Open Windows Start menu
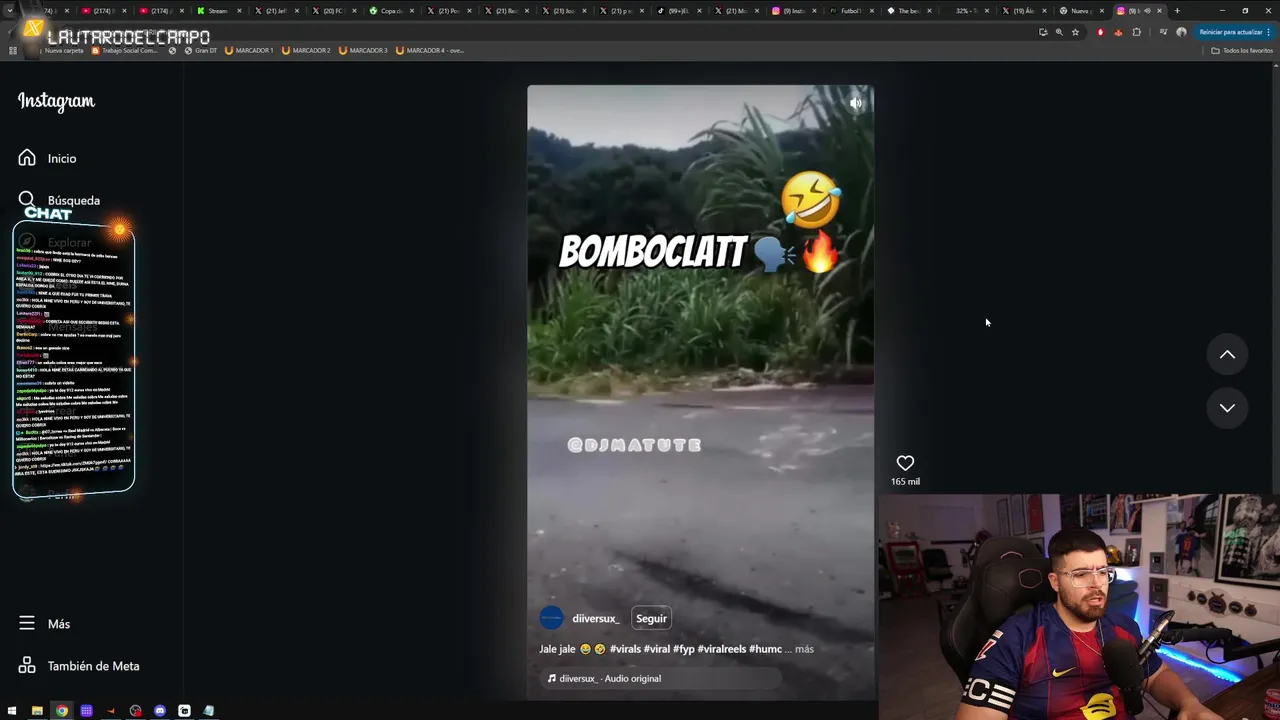 12,711
